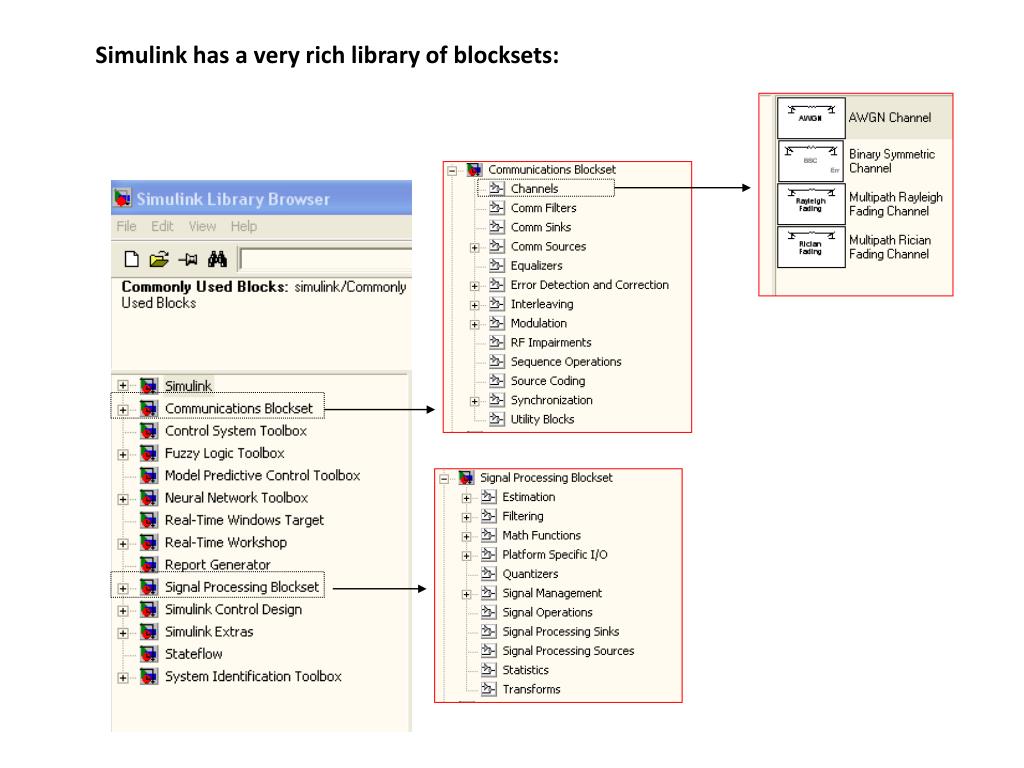The width and height of the screenshot is (1024, 768).
Task: Click the Utility Blocks sublibrary icon
Action: coord(497,419)
